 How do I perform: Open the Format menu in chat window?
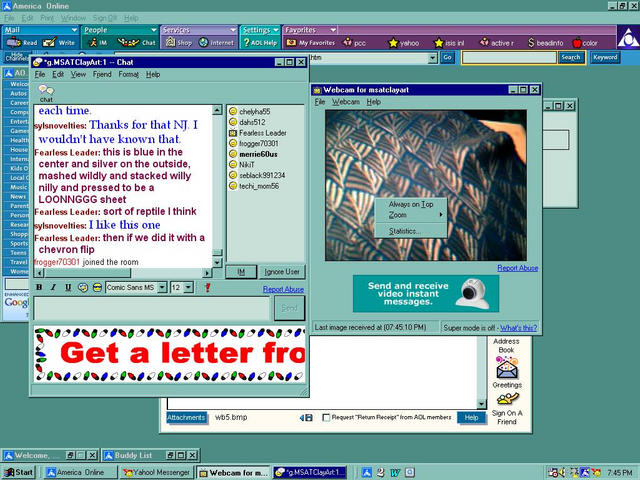pyautogui.click(x=129, y=74)
